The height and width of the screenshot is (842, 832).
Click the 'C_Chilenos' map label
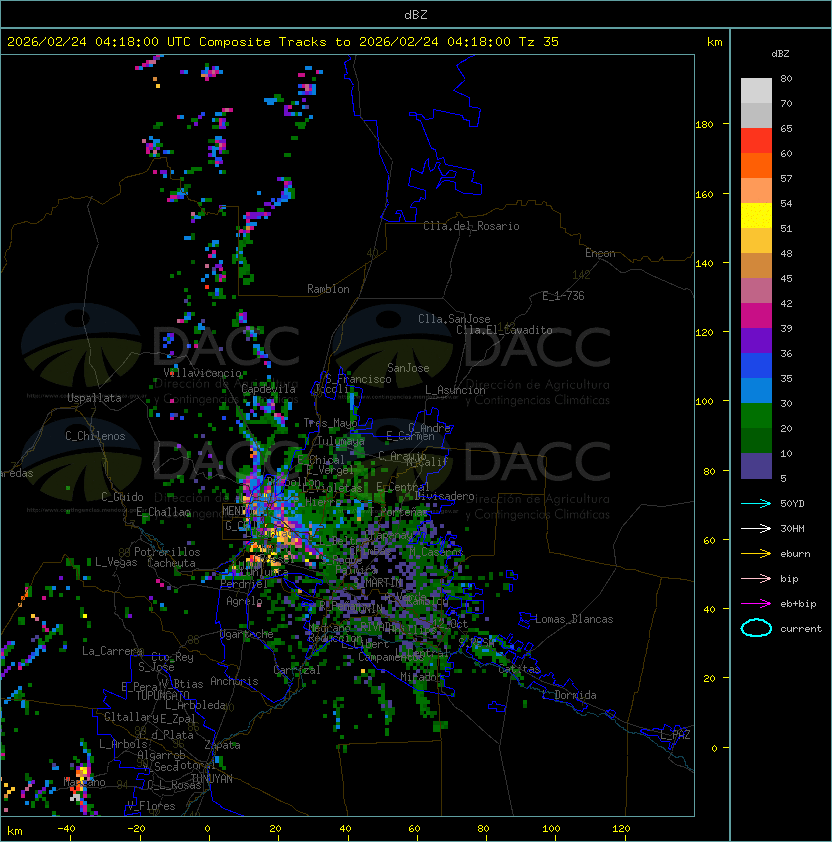pyautogui.click(x=95, y=436)
